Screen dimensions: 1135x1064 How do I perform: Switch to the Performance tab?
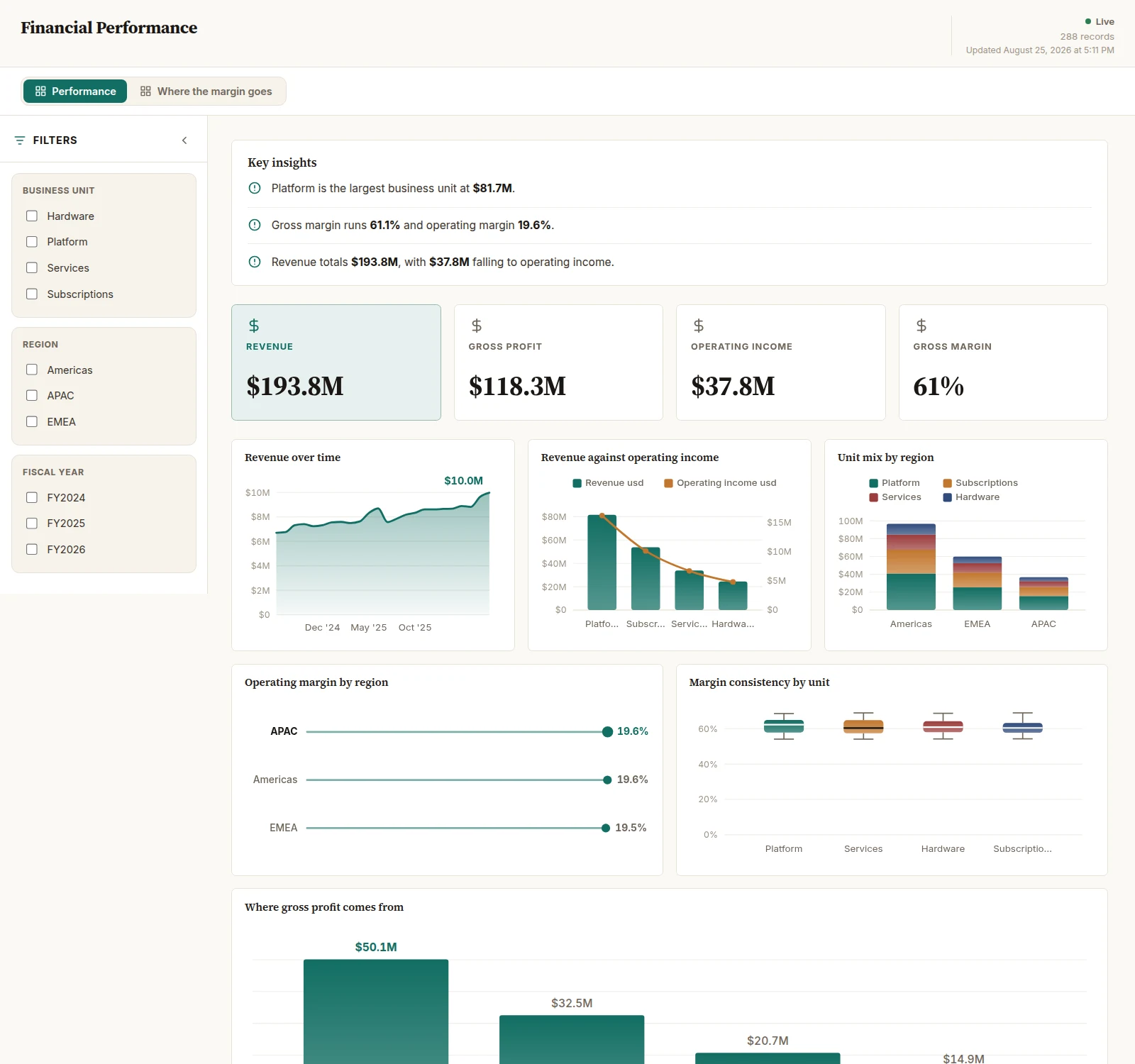click(75, 92)
